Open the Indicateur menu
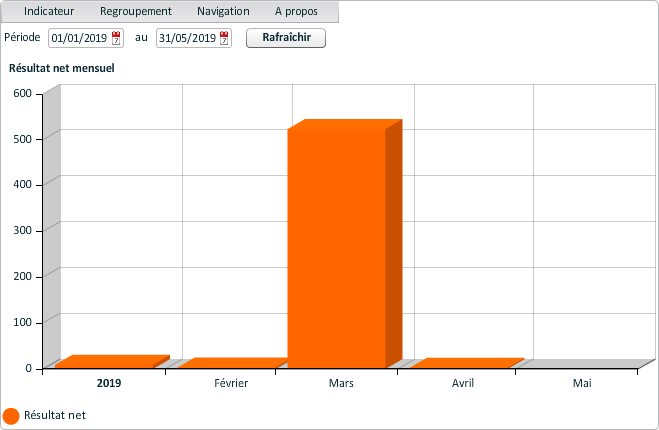The image size is (659, 430). [49, 11]
